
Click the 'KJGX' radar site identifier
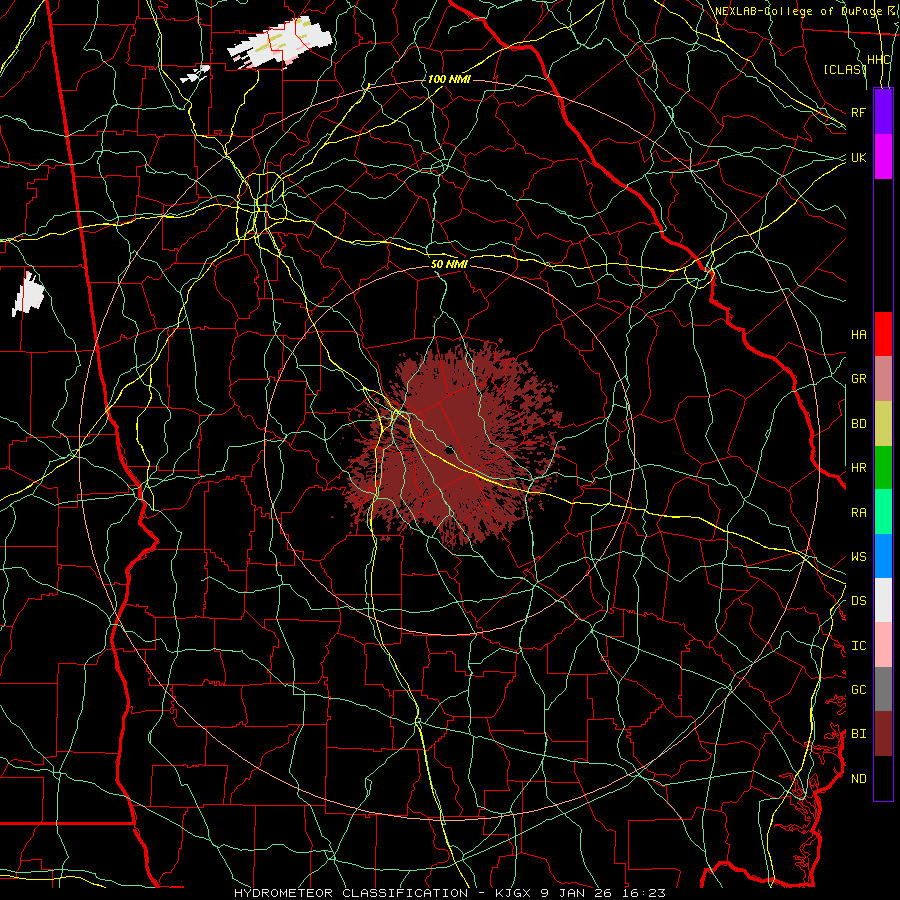[515, 893]
